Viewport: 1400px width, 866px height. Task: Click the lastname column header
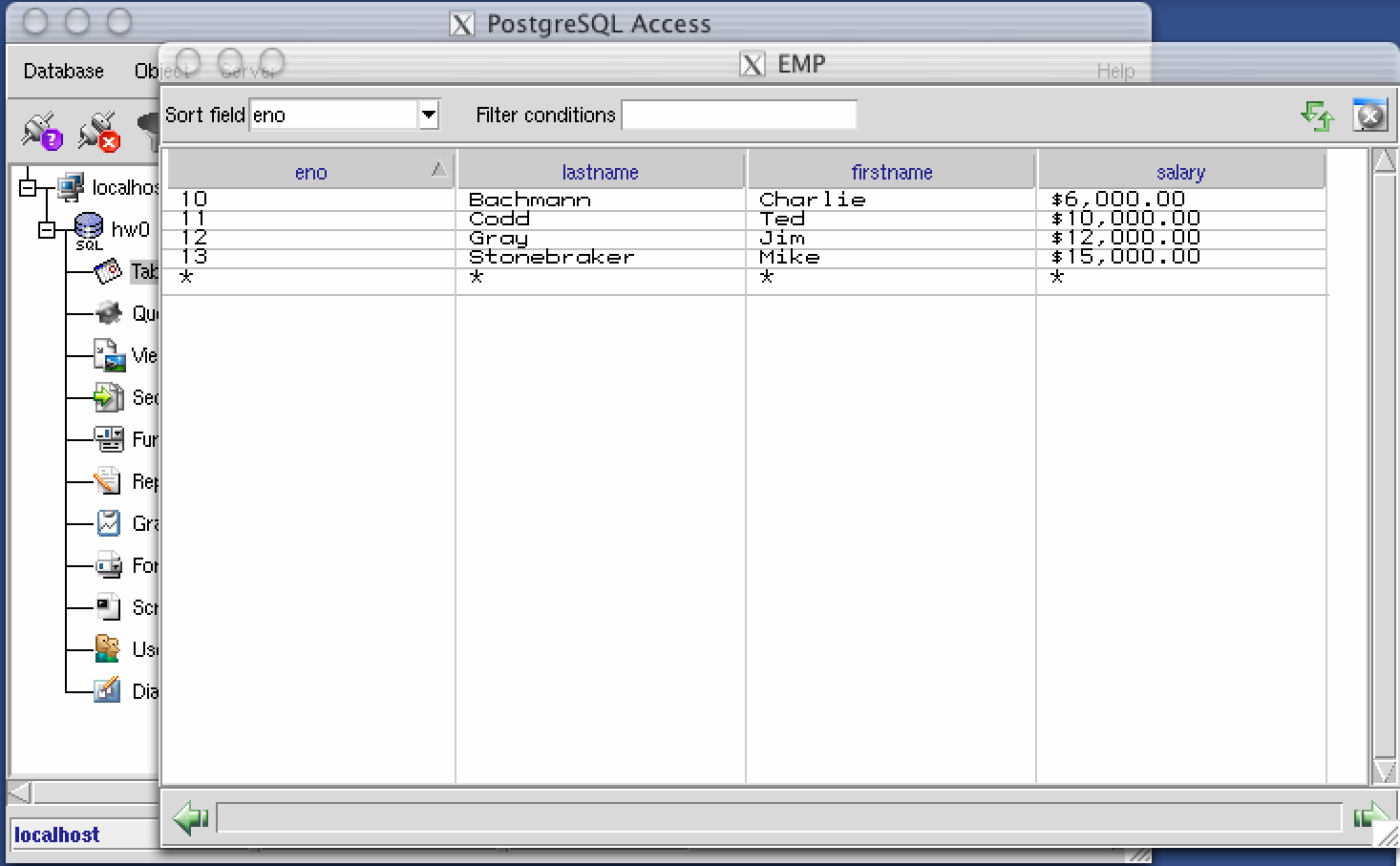[600, 172]
